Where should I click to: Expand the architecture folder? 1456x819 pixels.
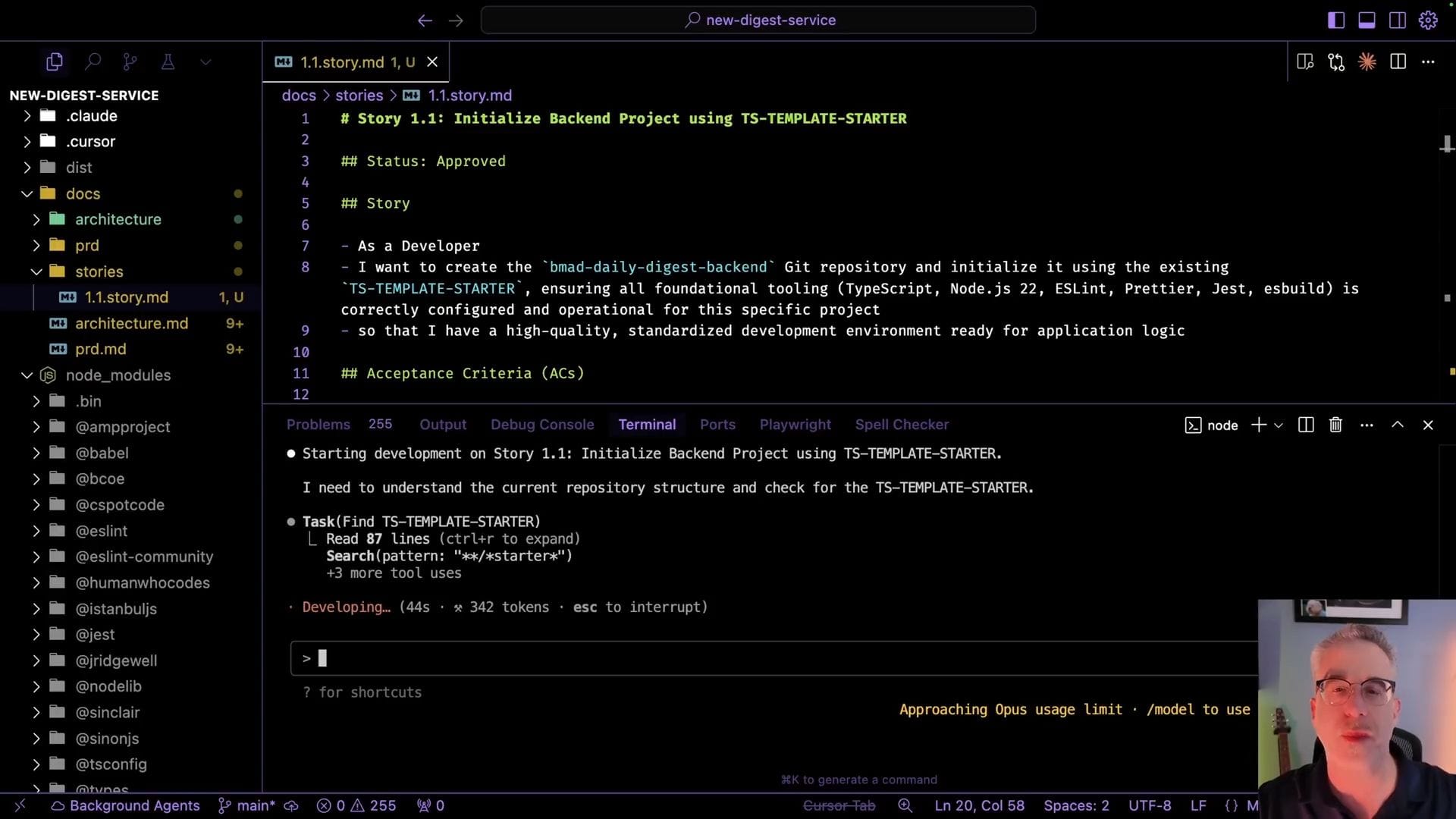[118, 219]
